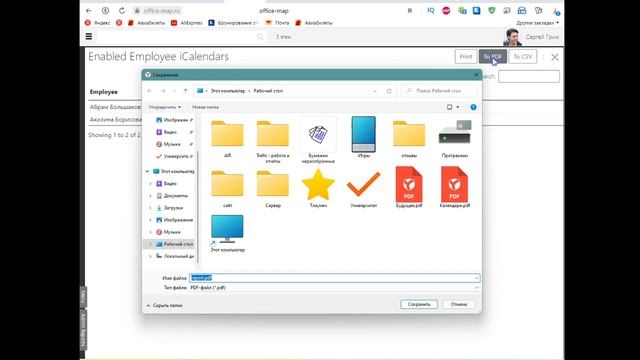
Task: Open the AliExpress bookmark
Action: (187, 23)
